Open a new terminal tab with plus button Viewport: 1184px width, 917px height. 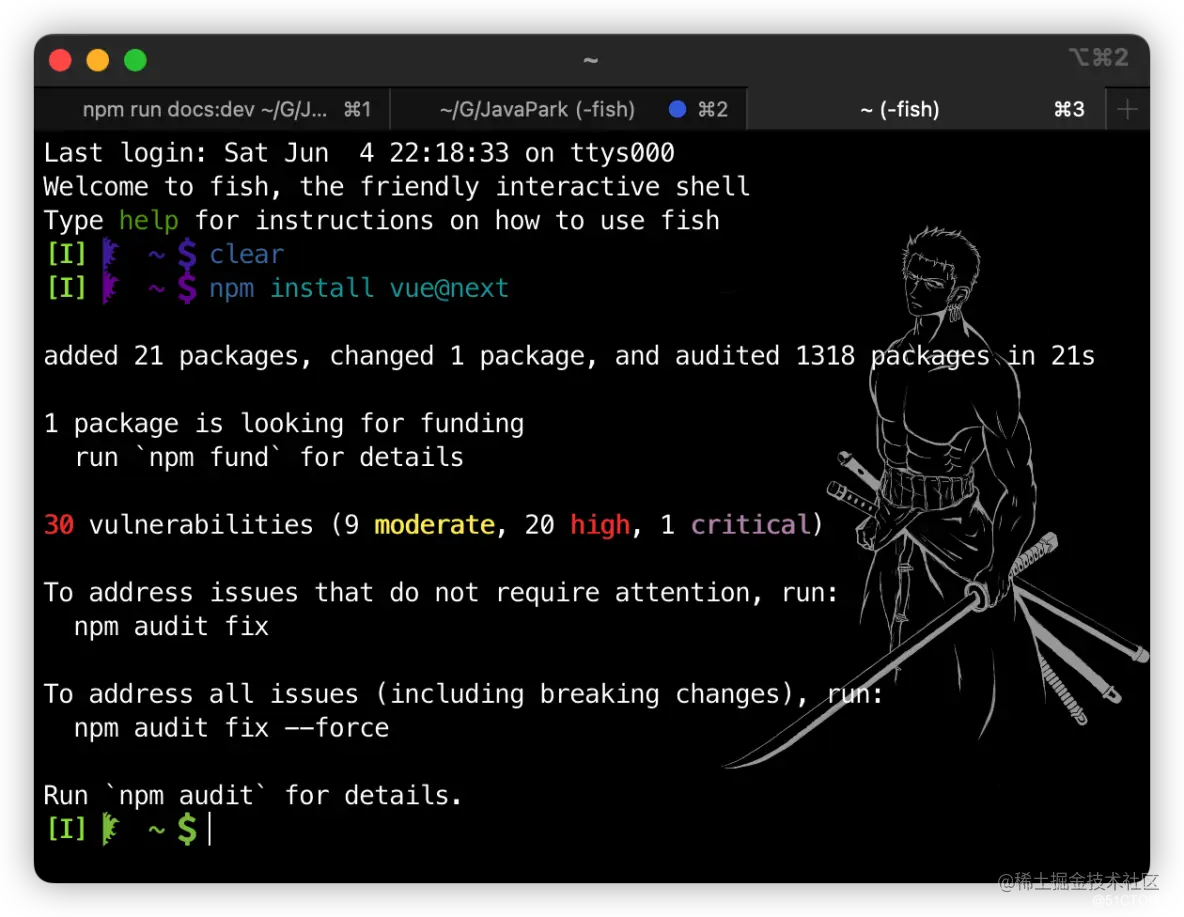pos(1127,110)
